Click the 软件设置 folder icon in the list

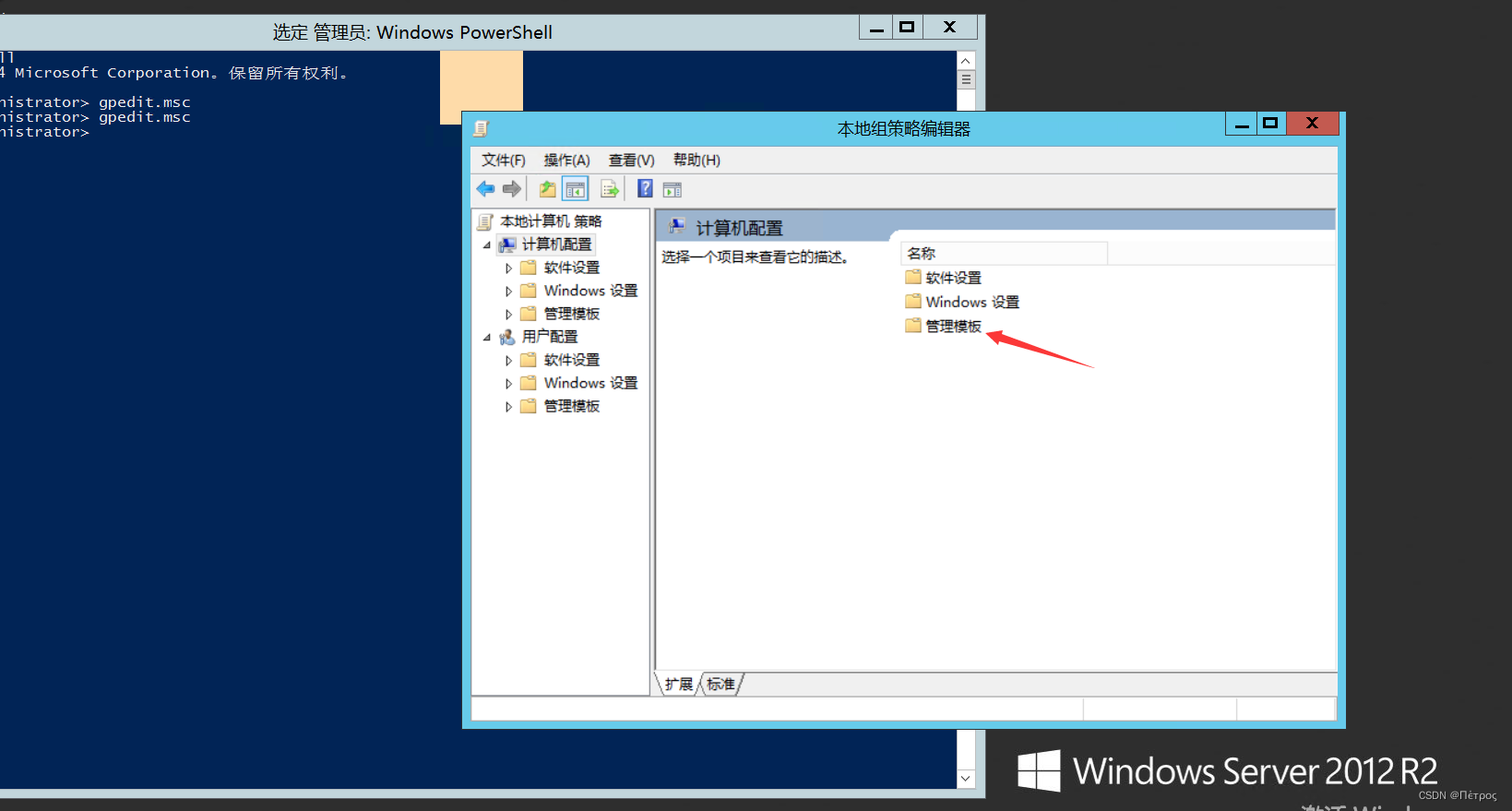(x=913, y=277)
